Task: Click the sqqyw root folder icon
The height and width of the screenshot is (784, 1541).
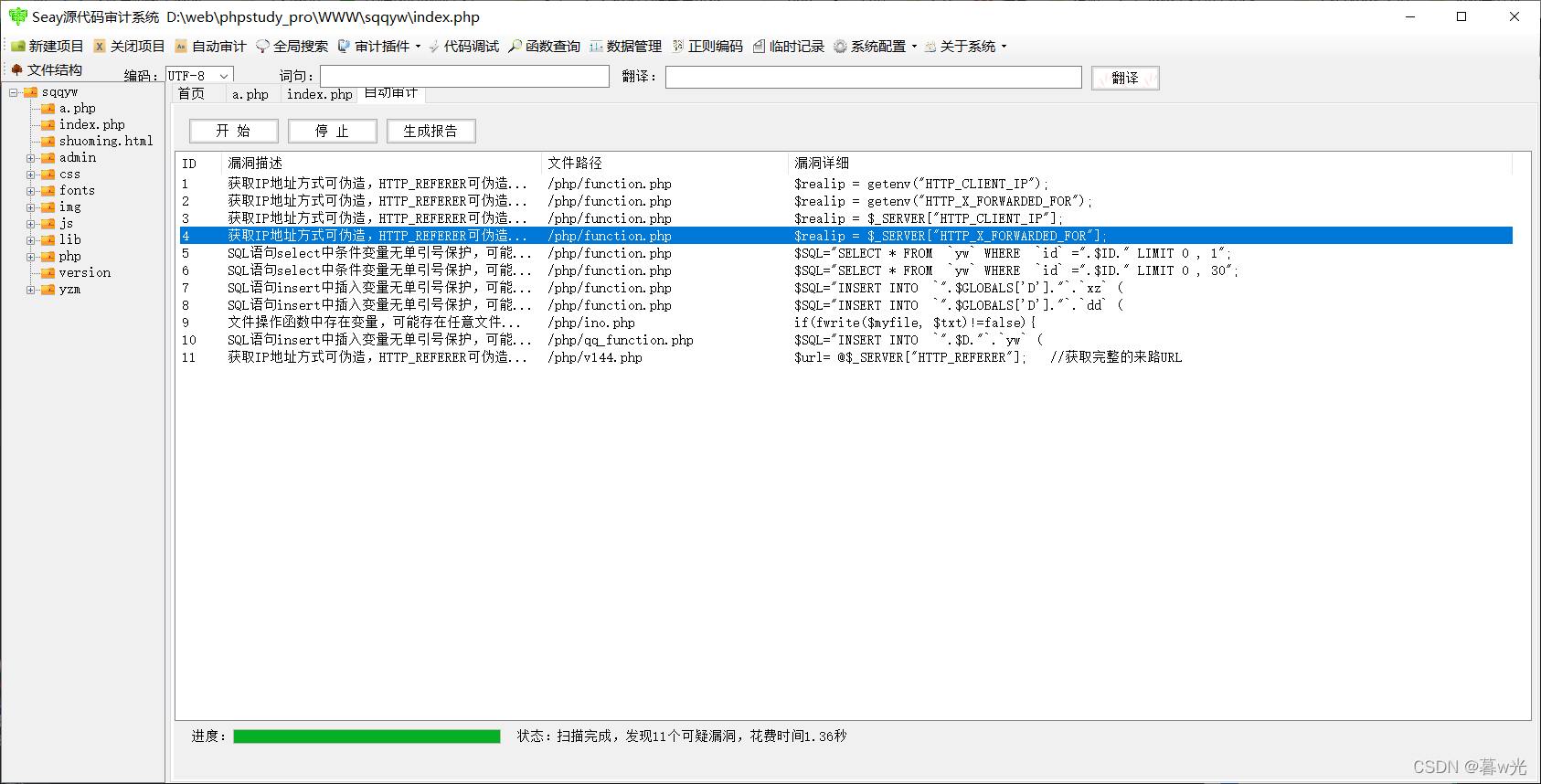Action: point(30,92)
